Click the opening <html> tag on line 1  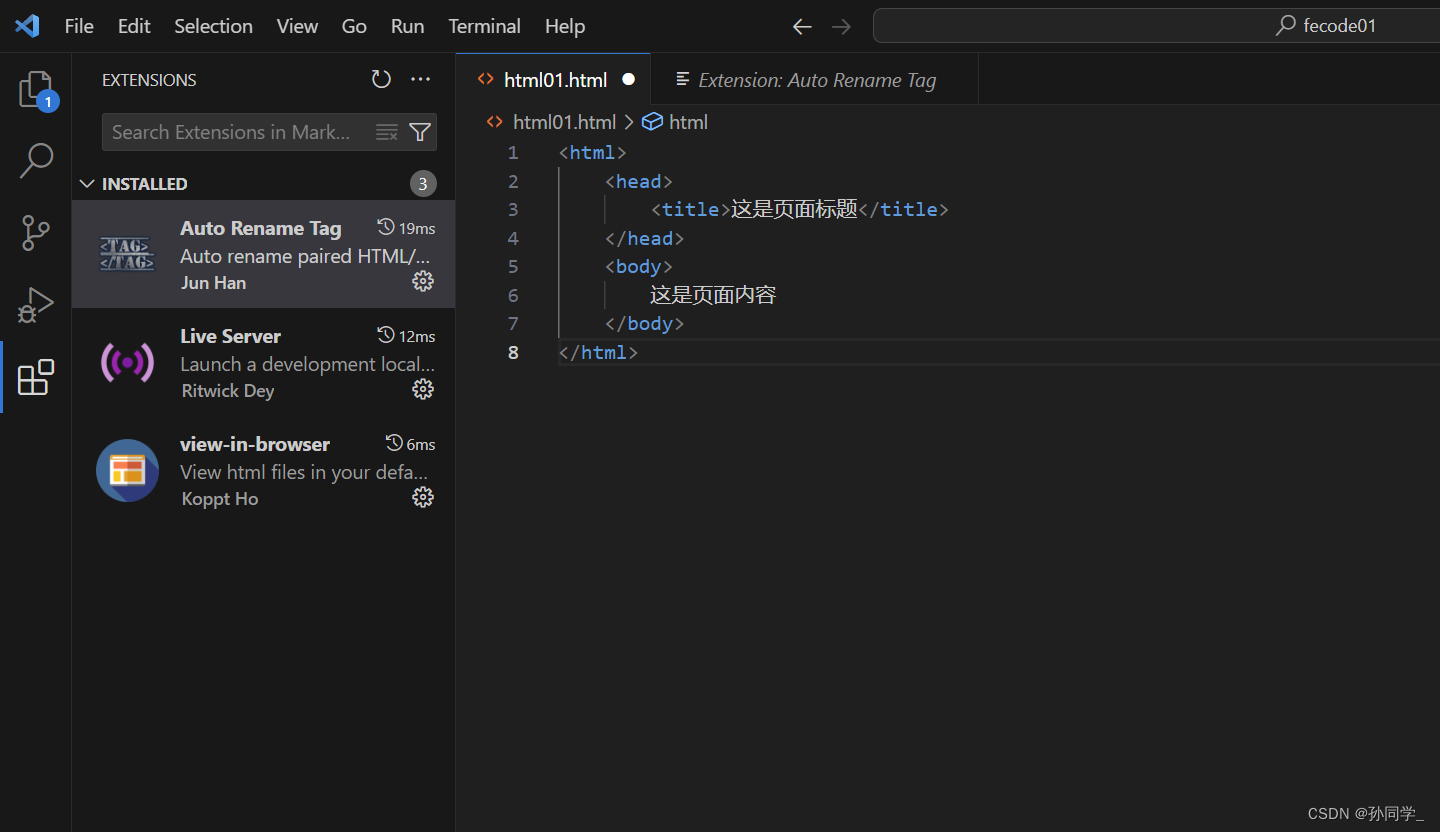click(593, 153)
